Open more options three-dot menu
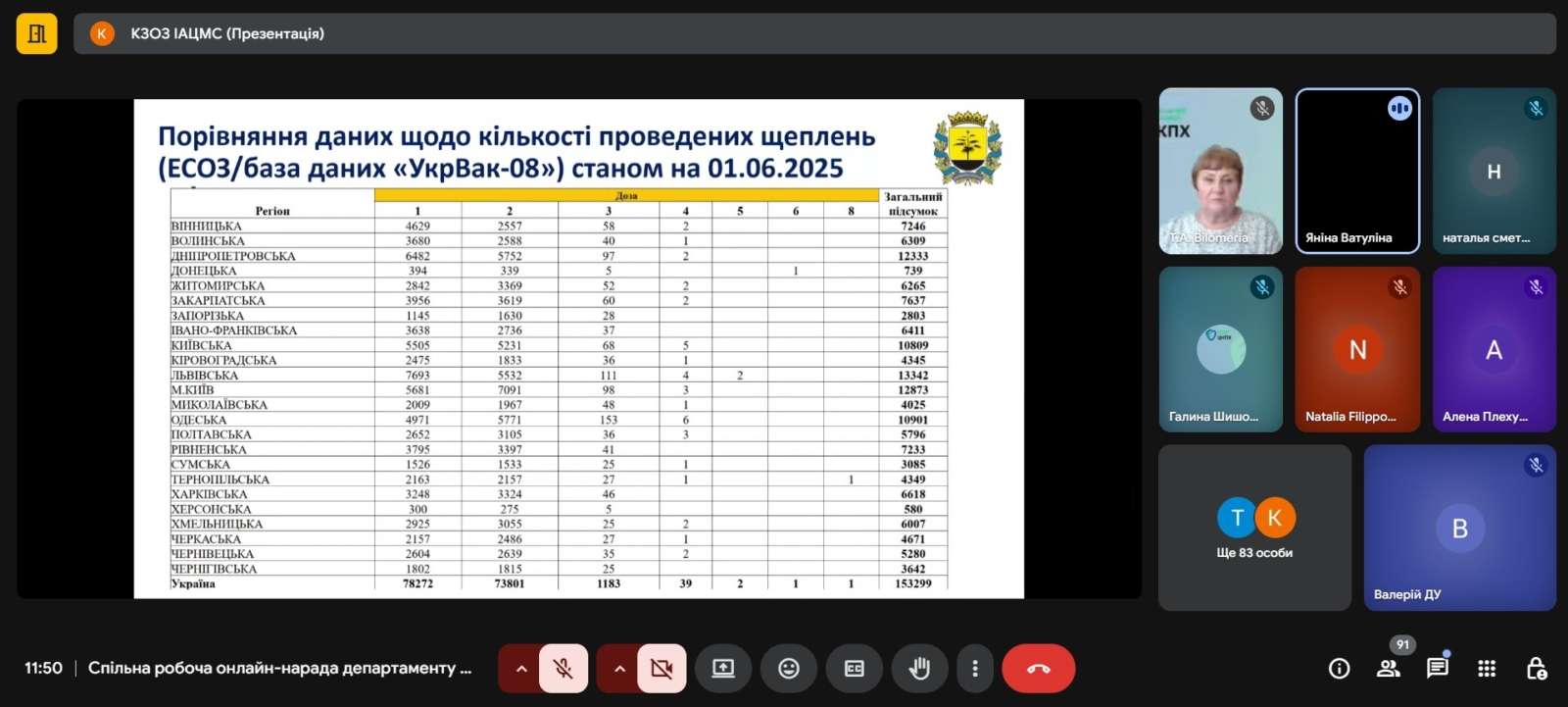The width and height of the screenshot is (1568, 707). click(x=974, y=669)
